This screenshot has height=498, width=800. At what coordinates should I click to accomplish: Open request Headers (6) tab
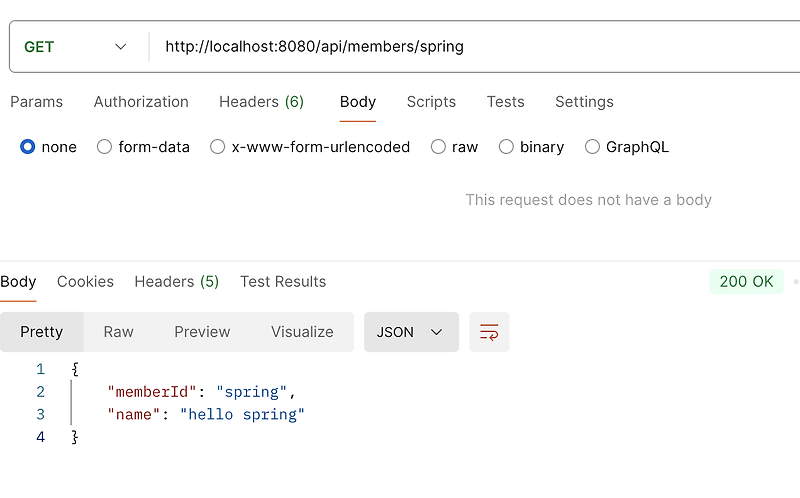261,102
